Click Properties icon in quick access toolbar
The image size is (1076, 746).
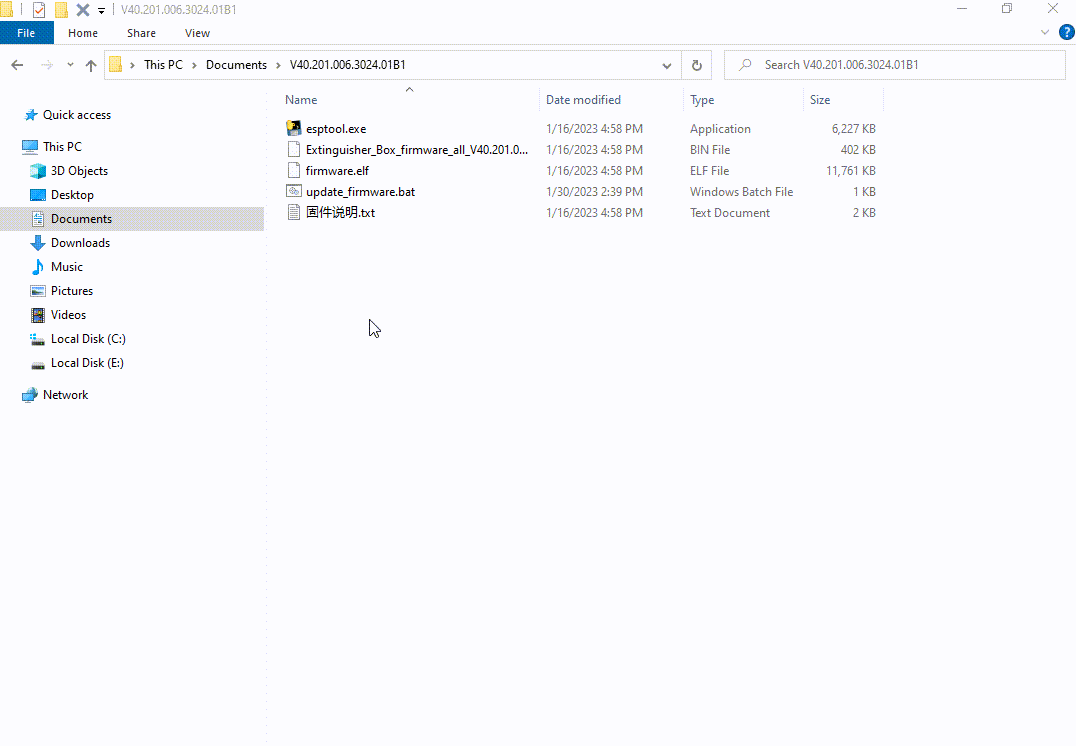[39, 10]
